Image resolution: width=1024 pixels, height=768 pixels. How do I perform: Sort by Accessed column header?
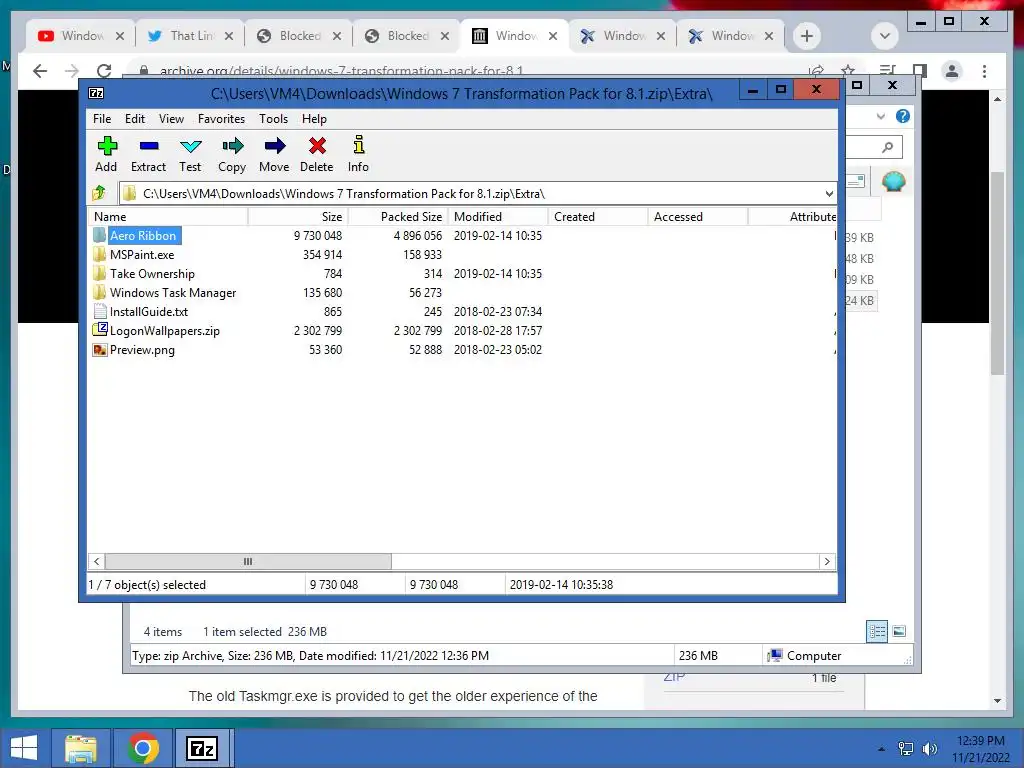tap(698, 217)
